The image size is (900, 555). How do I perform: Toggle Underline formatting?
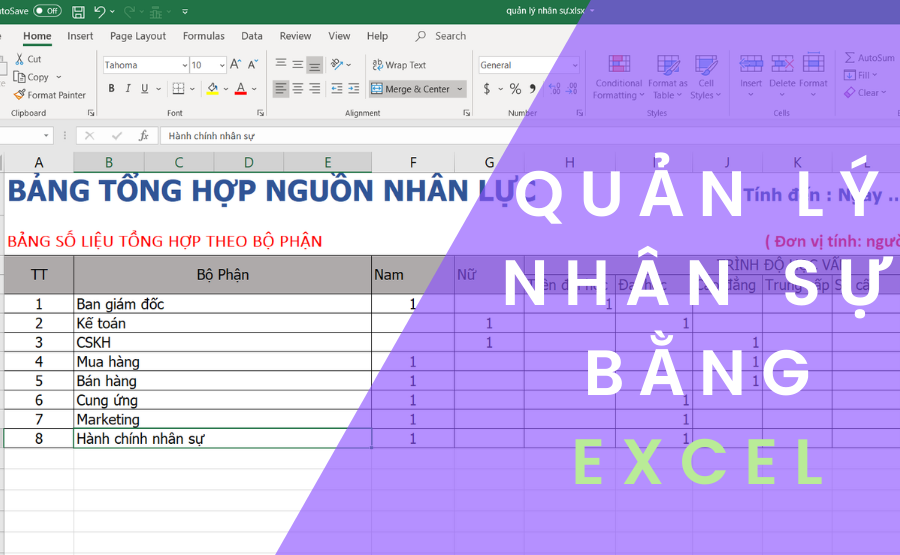pyautogui.click(x=145, y=89)
